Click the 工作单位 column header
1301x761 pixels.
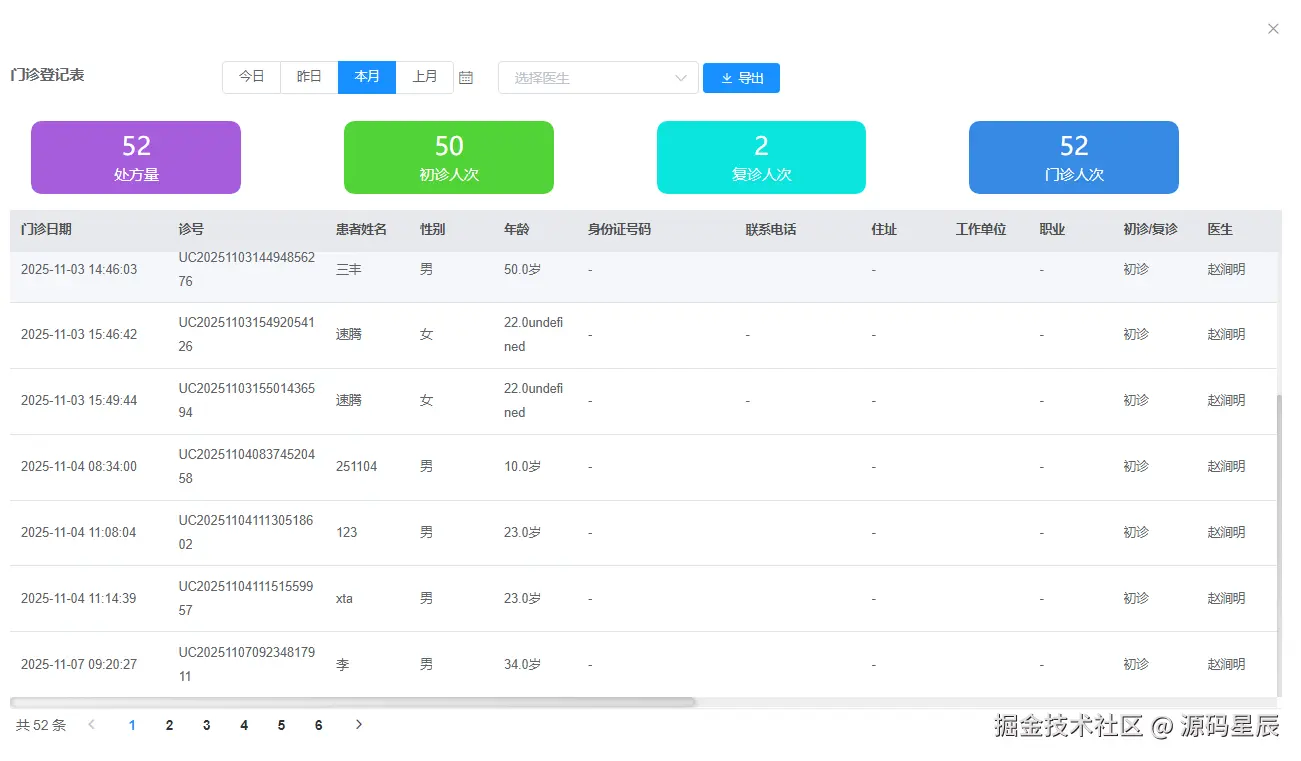[x=980, y=229]
